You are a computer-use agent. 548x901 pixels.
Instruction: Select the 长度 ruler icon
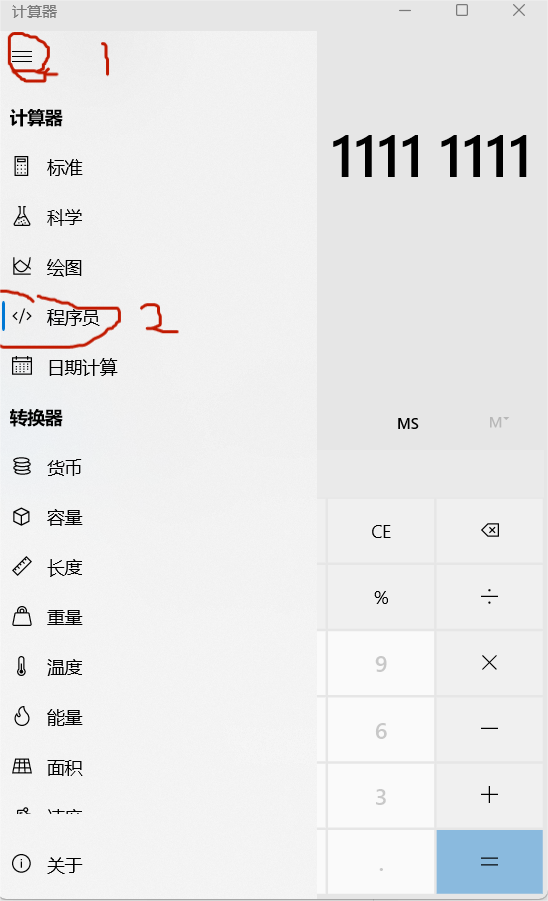tap(22, 567)
